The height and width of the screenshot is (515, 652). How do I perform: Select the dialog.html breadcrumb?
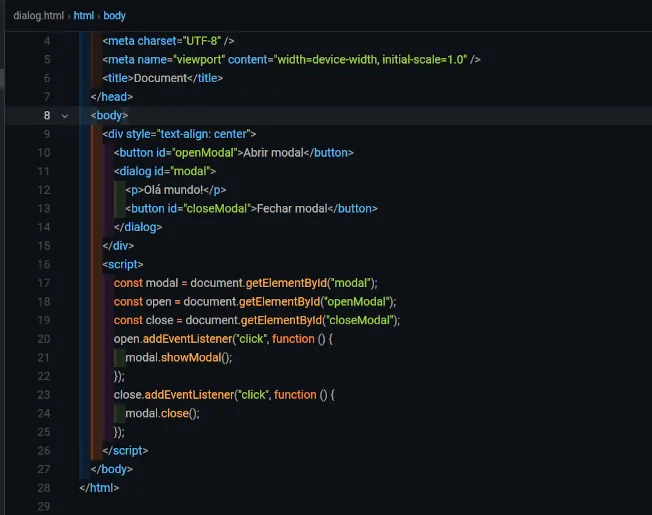pos(38,16)
